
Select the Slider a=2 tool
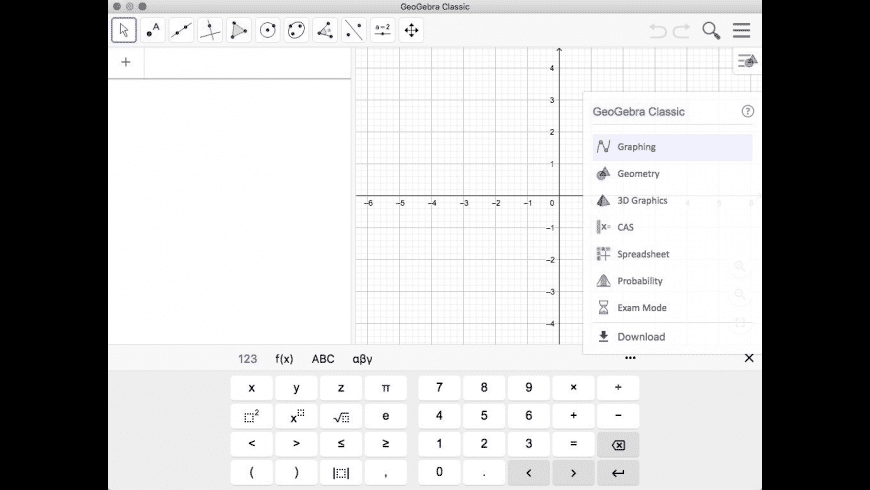(x=383, y=30)
